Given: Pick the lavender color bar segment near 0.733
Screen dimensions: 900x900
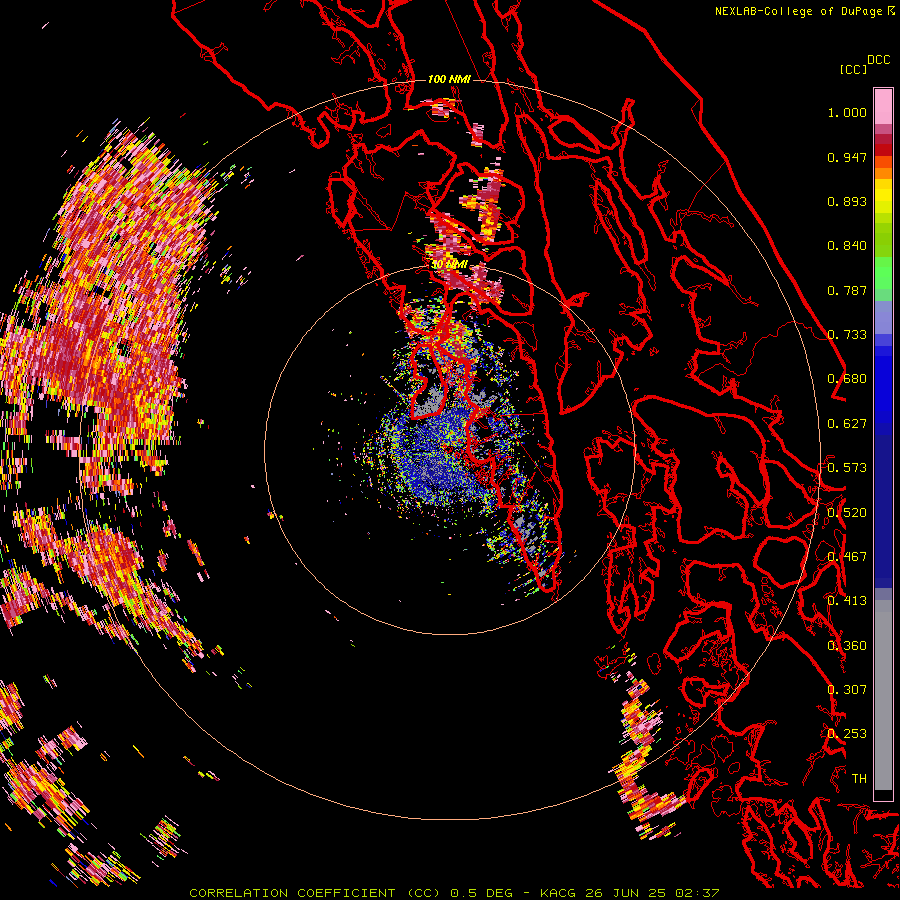Looking at the screenshot, I should tap(883, 317).
